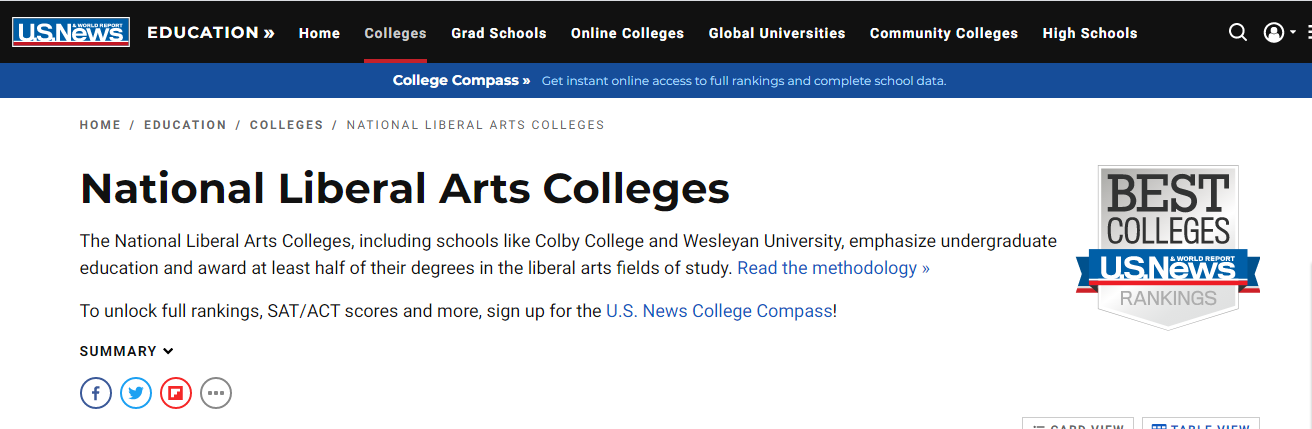Share page on Twitter
The width and height of the screenshot is (1312, 429).
pyautogui.click(x=136, y=393)
